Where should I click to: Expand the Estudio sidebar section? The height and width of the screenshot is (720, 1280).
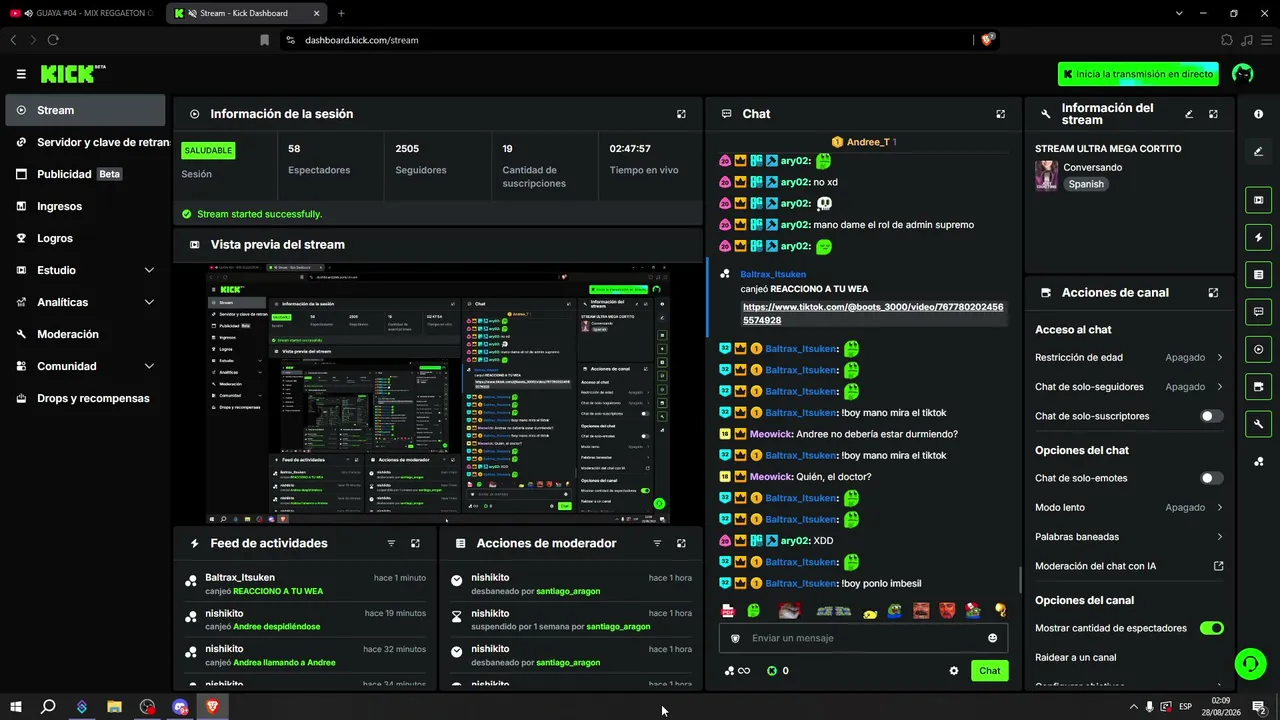149,270
